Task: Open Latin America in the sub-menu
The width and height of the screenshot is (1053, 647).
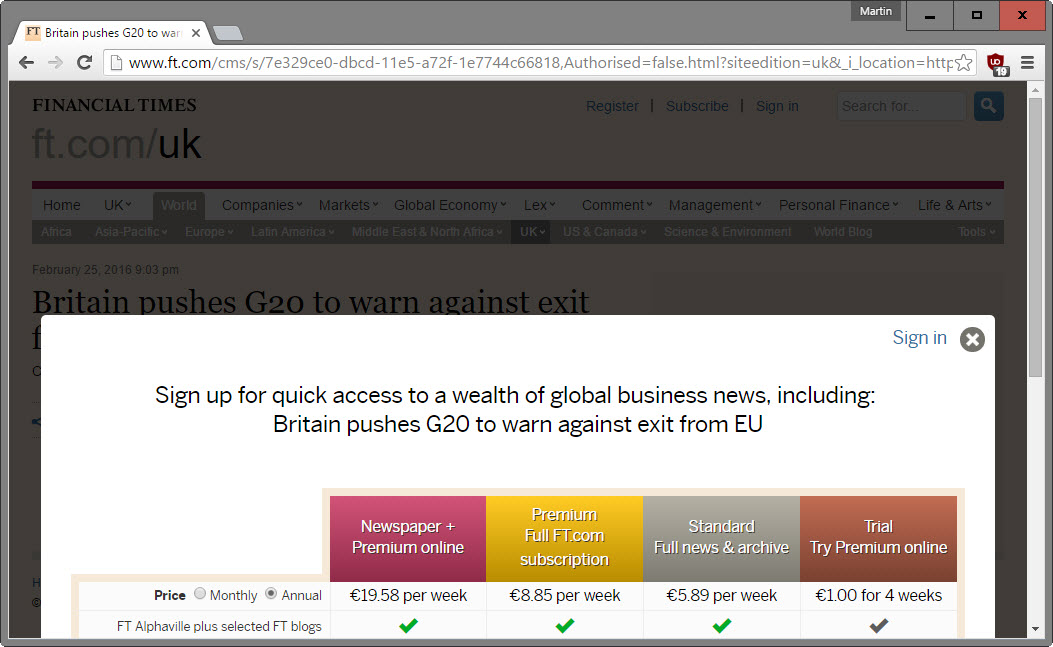Action: click(x=292, y=232)
